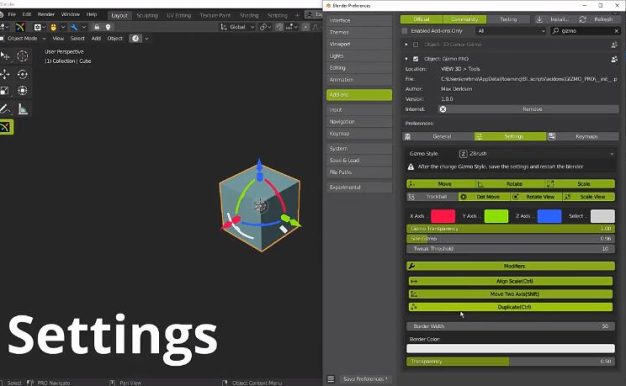Viewport: 626px width, 386px height.
Task: Toggle the Scale View option
Action: (x=589, y=197)
